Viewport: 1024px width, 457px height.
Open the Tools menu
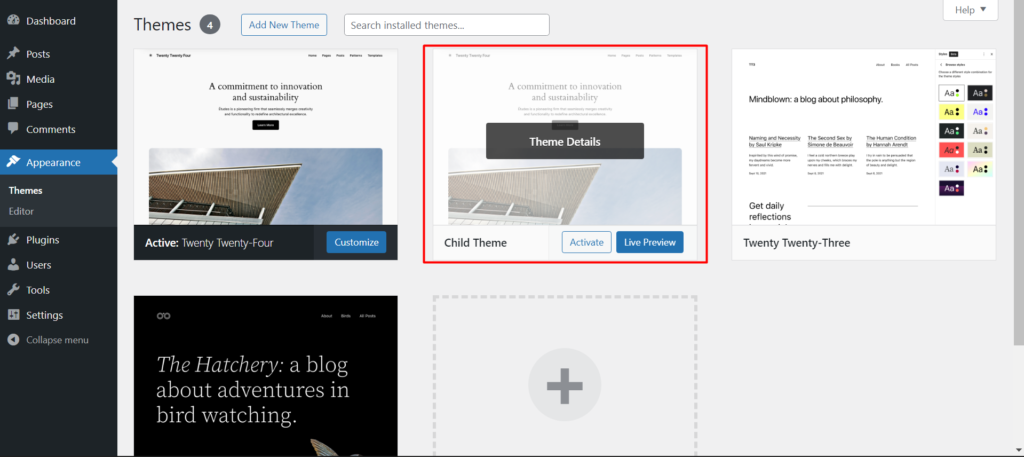pyautogui.click(x=58, y=290)
